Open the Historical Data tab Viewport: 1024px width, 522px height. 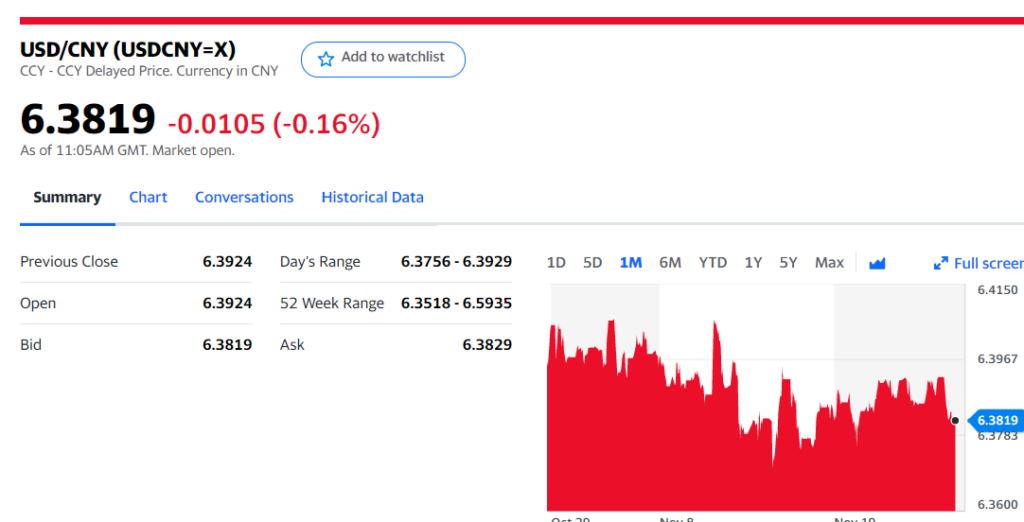372,197
